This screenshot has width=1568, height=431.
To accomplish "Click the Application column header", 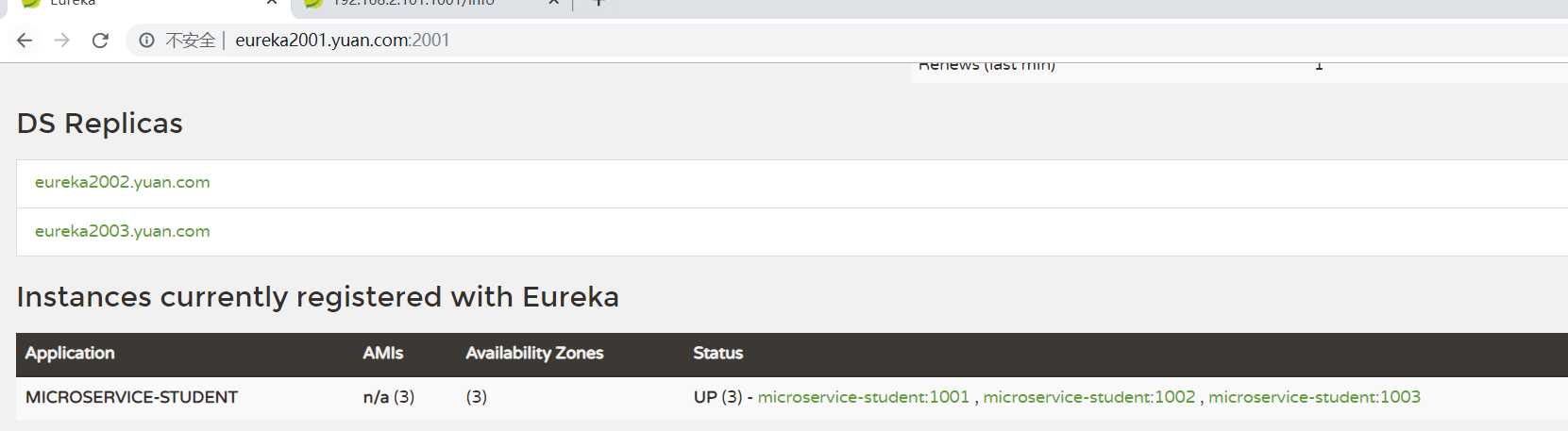I will [x=70, y=353].
